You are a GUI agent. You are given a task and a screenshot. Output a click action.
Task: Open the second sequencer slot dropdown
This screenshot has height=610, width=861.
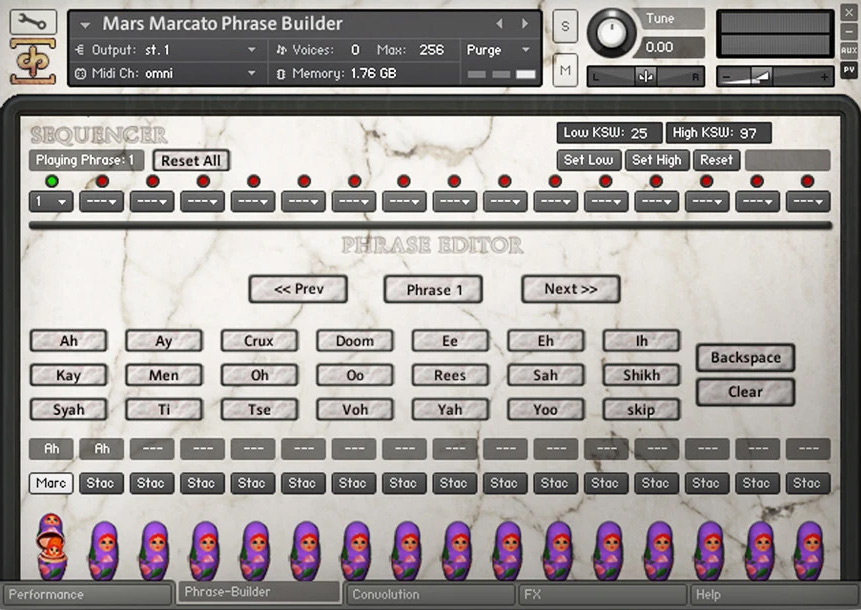click(x=101, y=202)
